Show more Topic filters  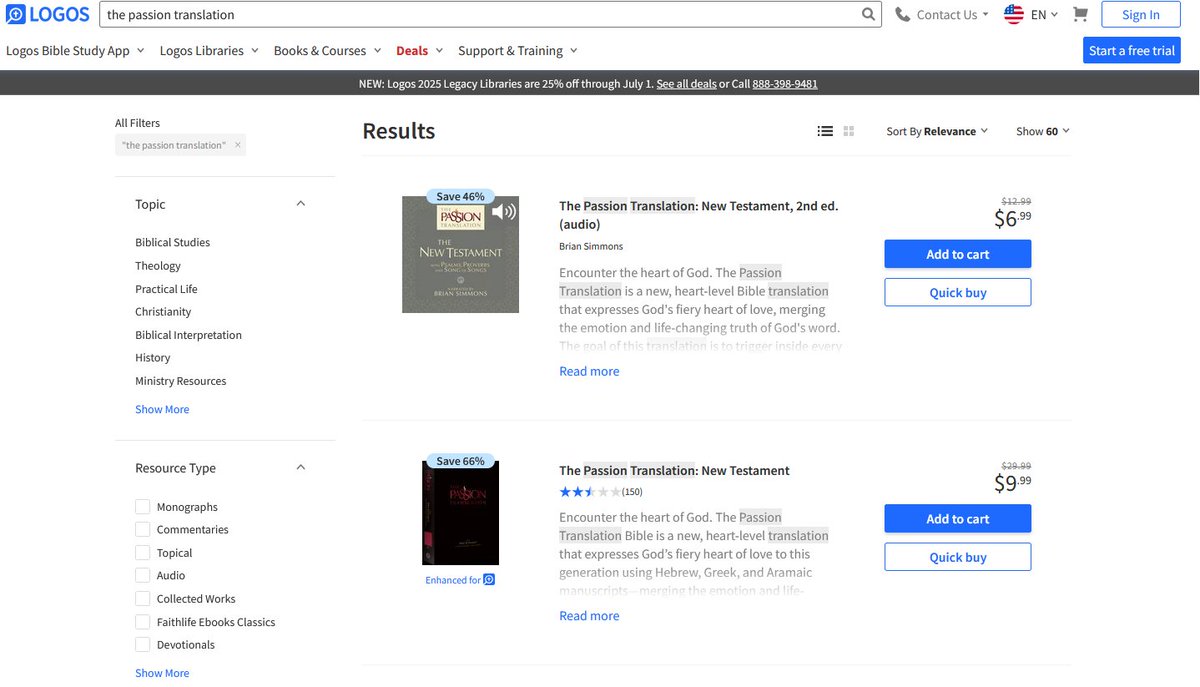click(162, 409)
